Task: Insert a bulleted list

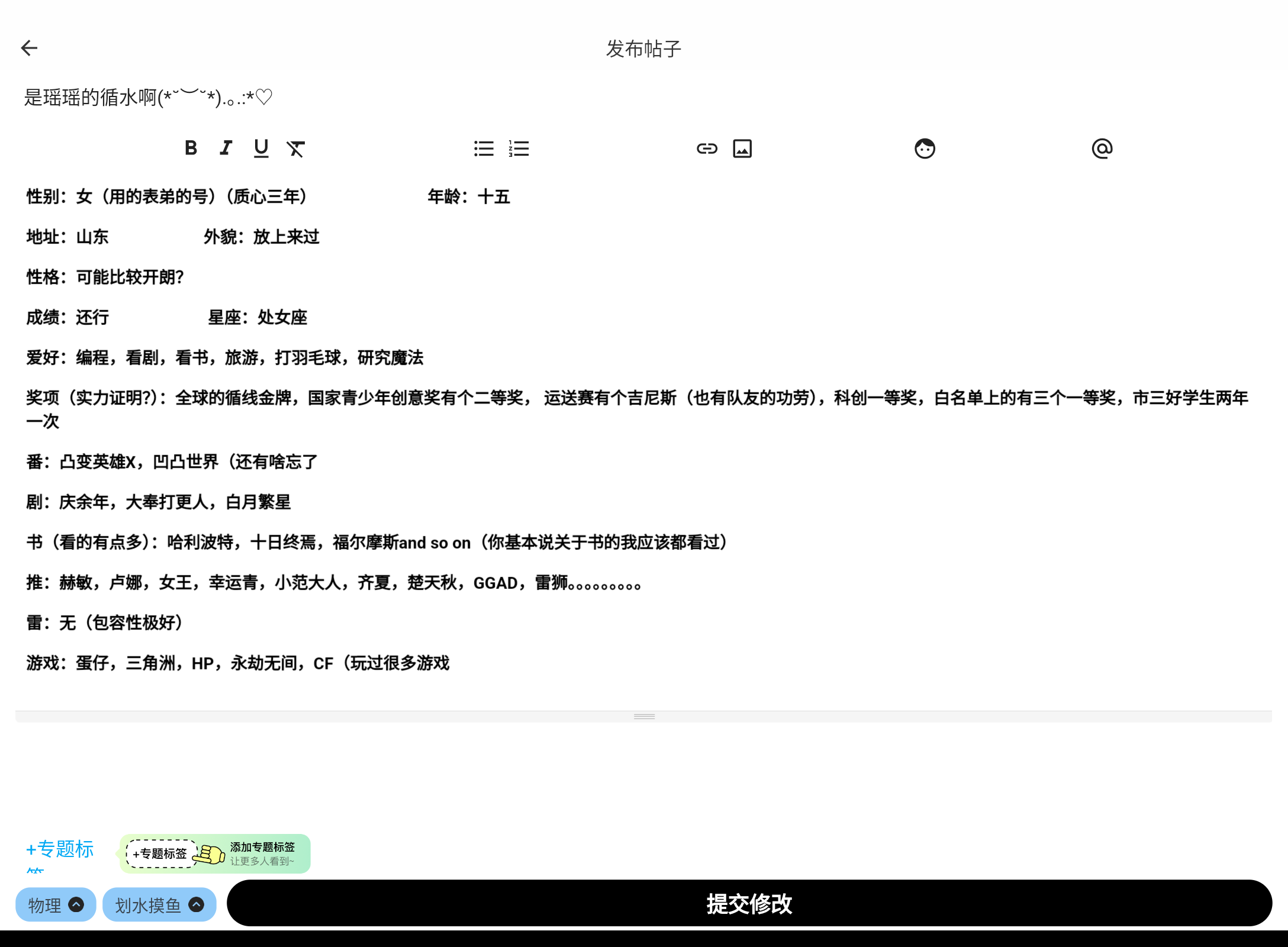Action: click(x=484, y=149)
